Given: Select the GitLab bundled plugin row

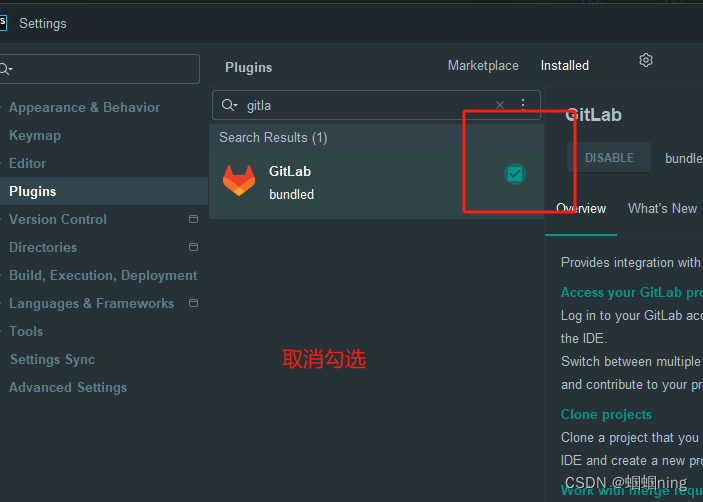Looking at the screenshot, I should coord(377,183).
